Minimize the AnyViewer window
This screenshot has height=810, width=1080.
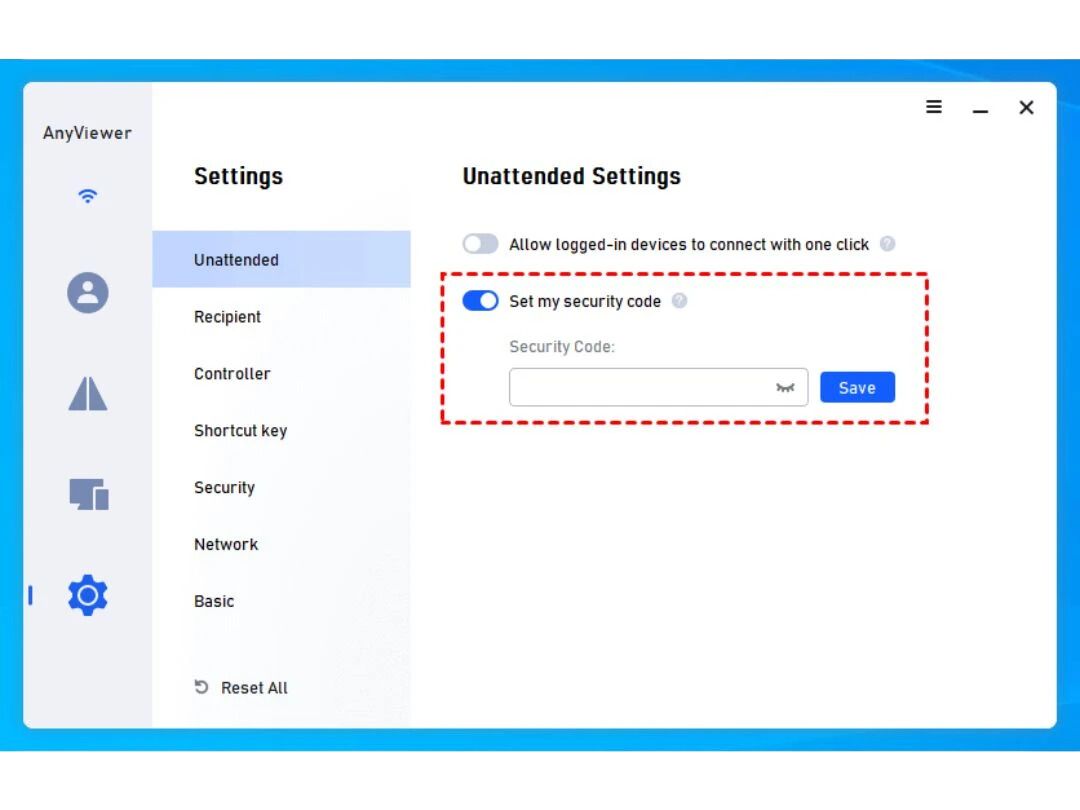pyautogui.click(x=980, y=110)
